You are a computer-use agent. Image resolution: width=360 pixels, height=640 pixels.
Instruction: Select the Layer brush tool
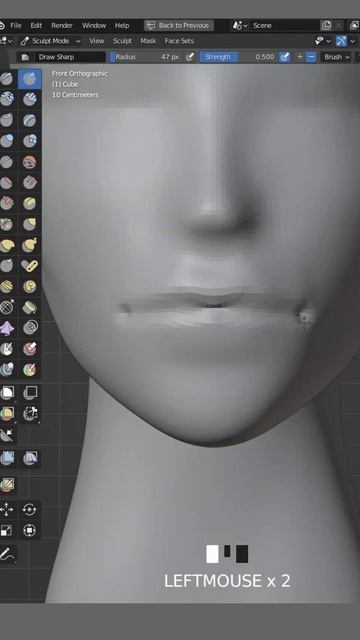[x=29, y=120]
